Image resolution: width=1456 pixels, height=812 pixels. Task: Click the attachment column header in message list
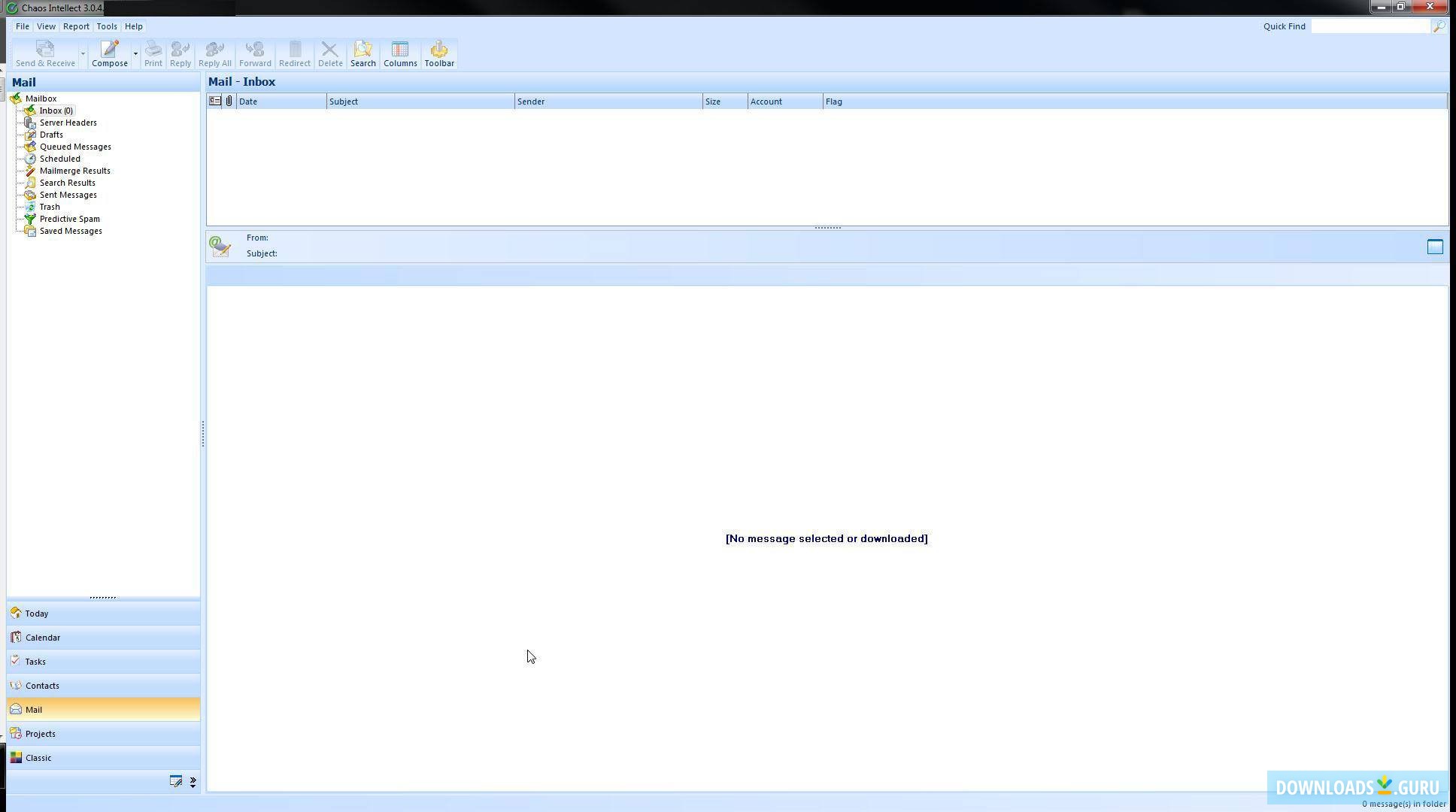pos(229,101)
